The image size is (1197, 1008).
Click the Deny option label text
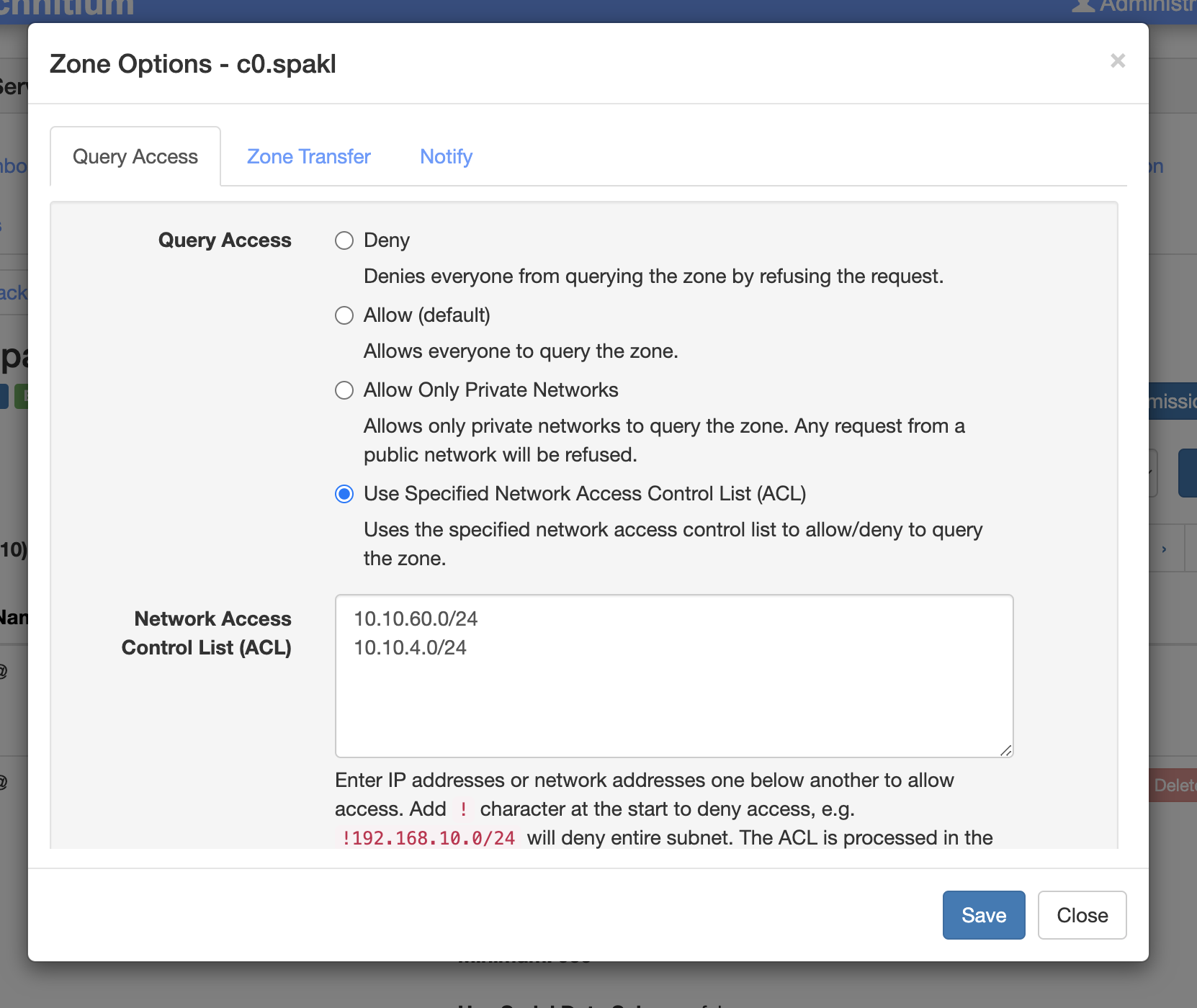coord(387,240)
